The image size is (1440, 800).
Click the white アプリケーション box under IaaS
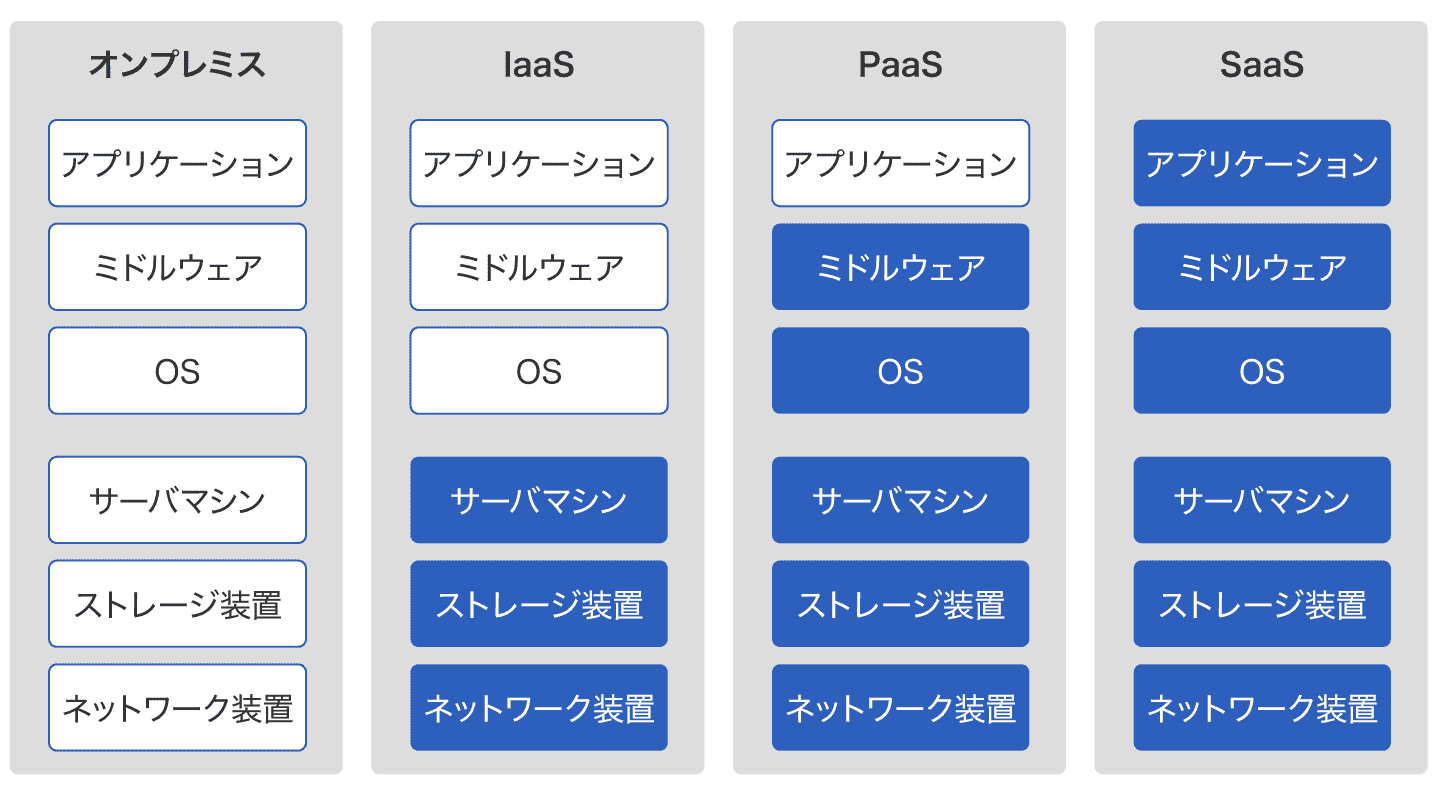point(538,163)
